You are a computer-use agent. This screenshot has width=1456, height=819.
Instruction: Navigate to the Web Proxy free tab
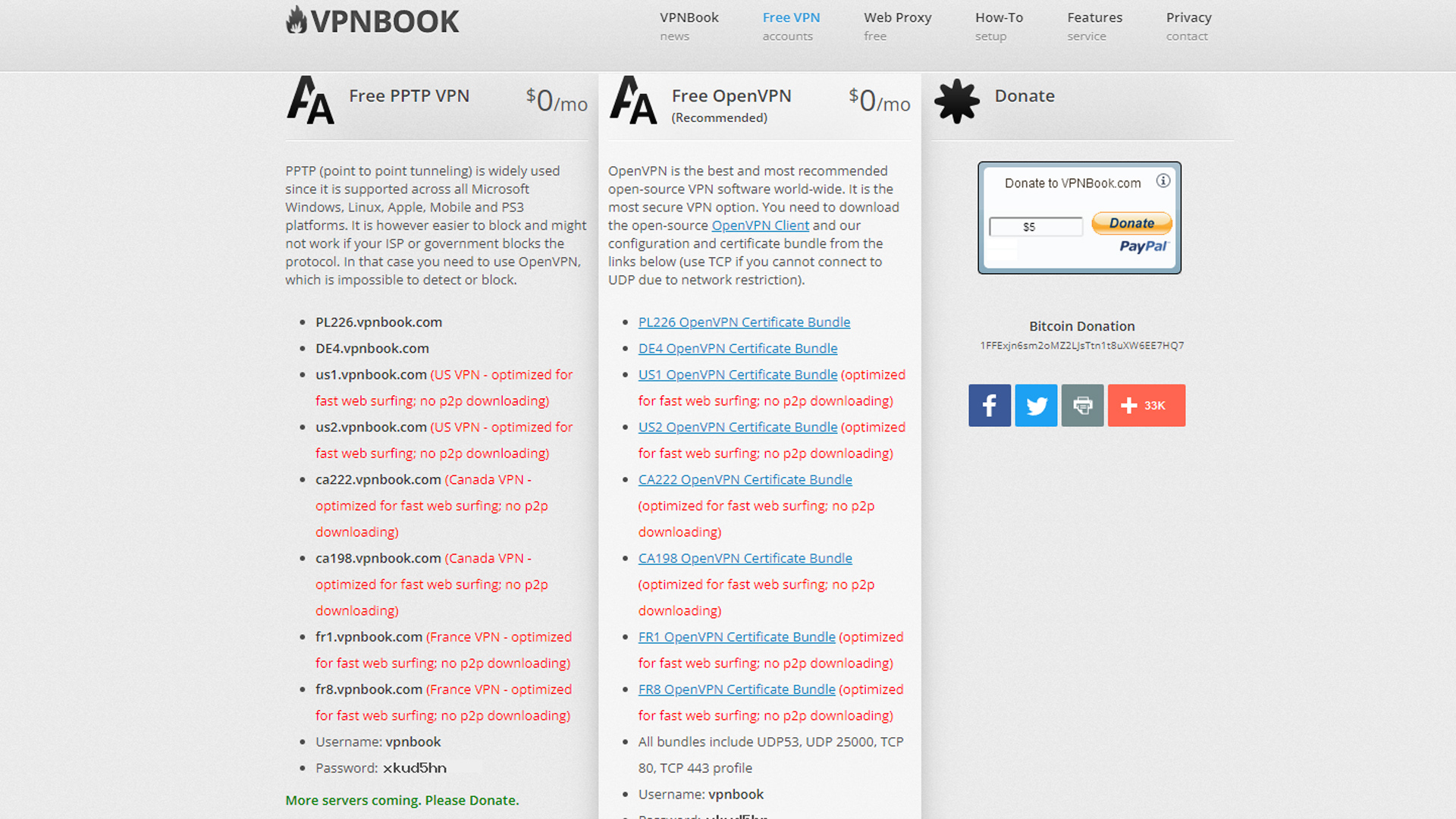point(898,25)
